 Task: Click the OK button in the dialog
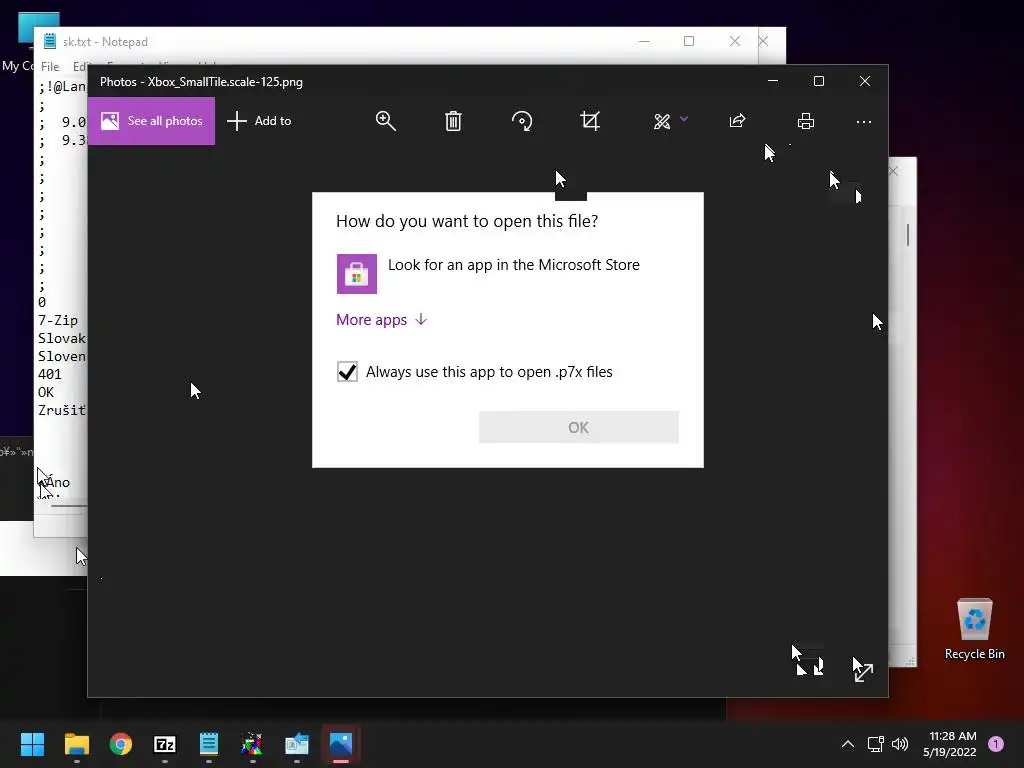579,427
